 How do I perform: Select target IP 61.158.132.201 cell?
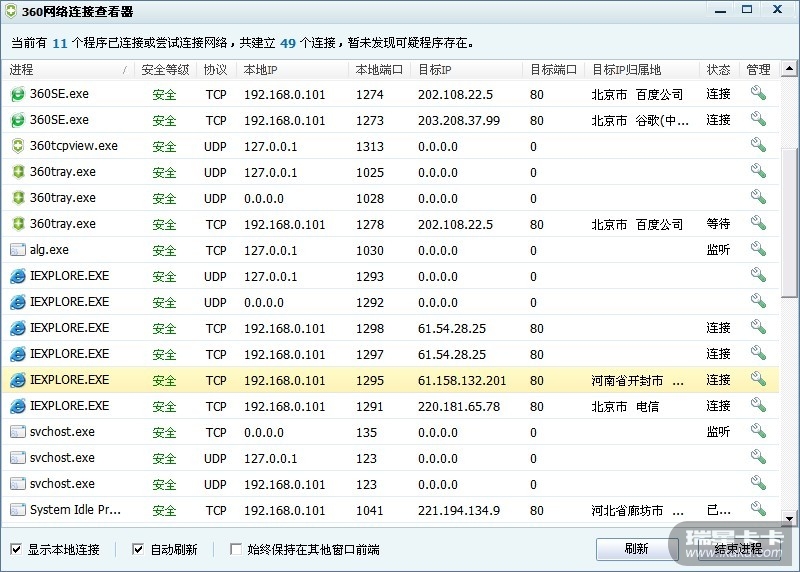(462, 381)
